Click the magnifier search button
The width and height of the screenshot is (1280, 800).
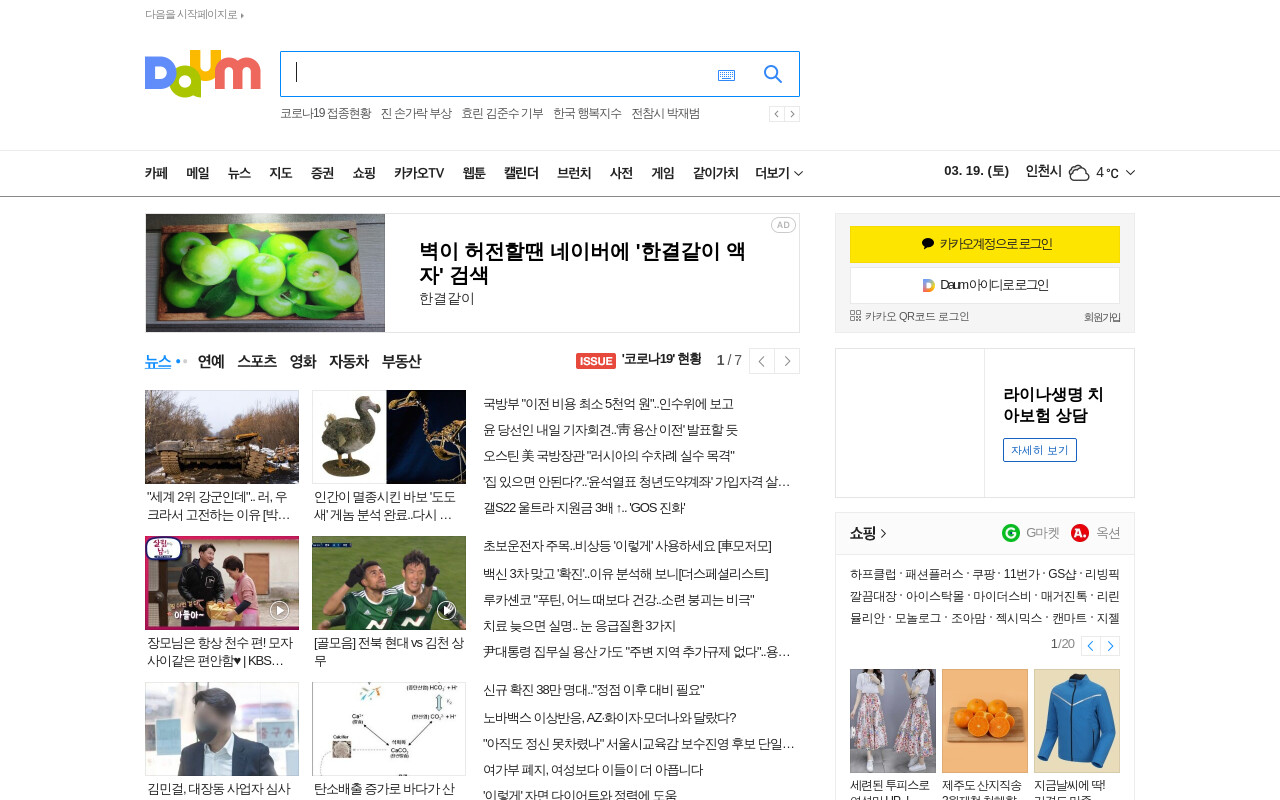773,74
